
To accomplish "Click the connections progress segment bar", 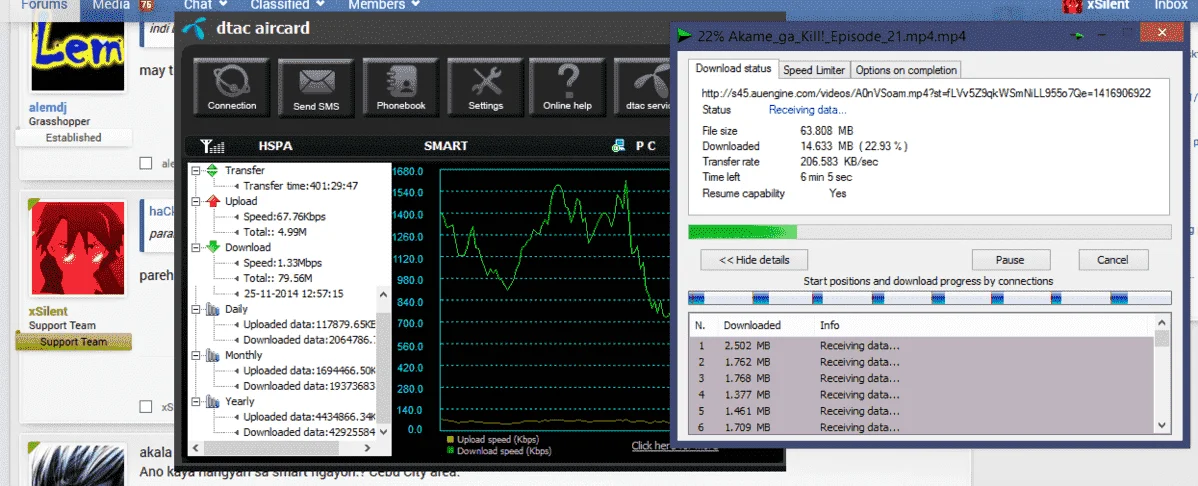I will (x=930, y=298).
